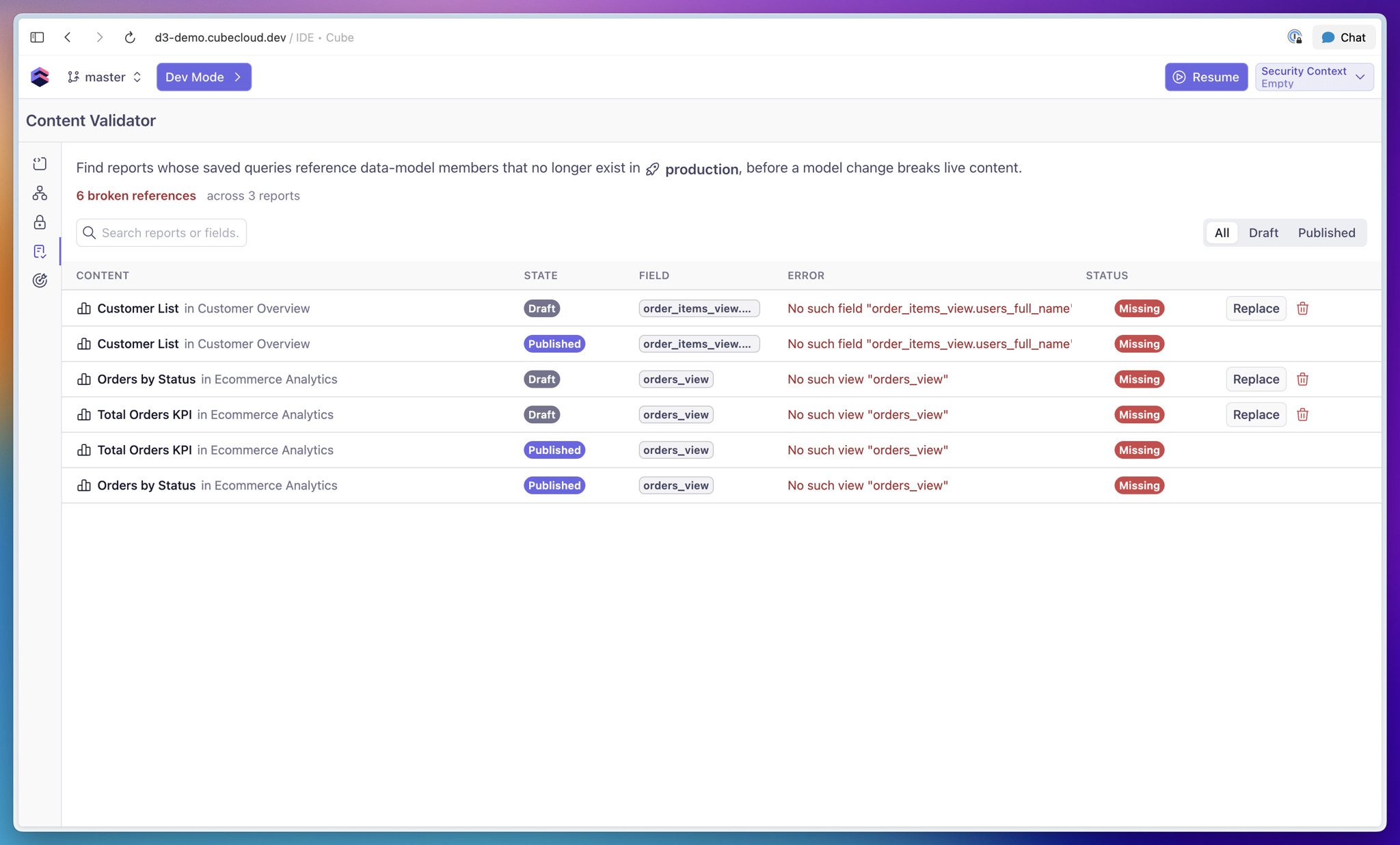The height and width of the screenshot is (845, 1400).
Task: Click the d3-demo.cubecloud.dev address text
Action: tap(220, 38)
